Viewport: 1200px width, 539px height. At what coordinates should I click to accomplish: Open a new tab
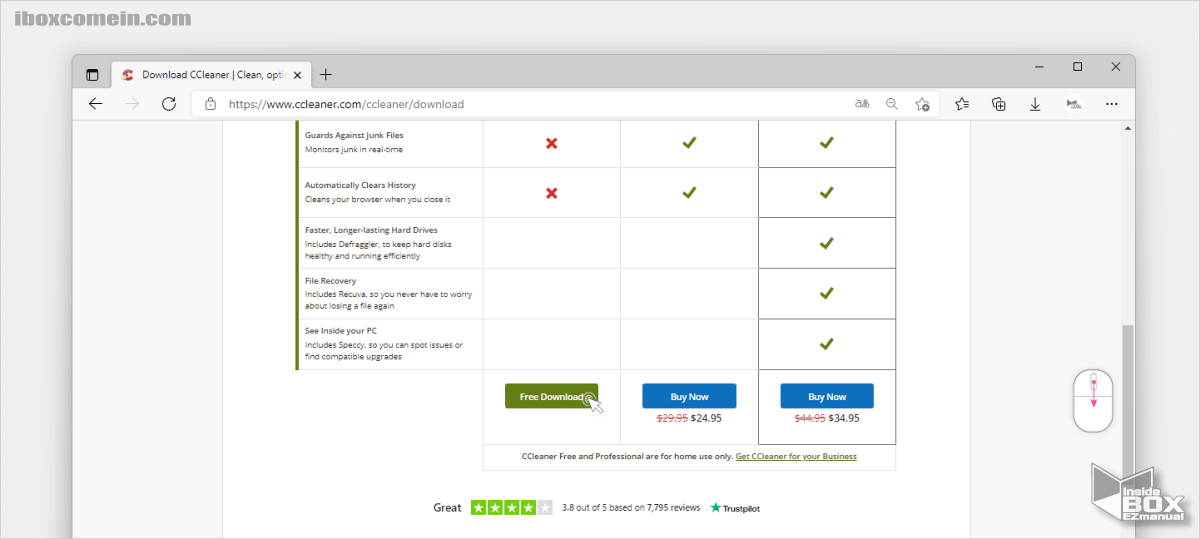pos(326,74)
